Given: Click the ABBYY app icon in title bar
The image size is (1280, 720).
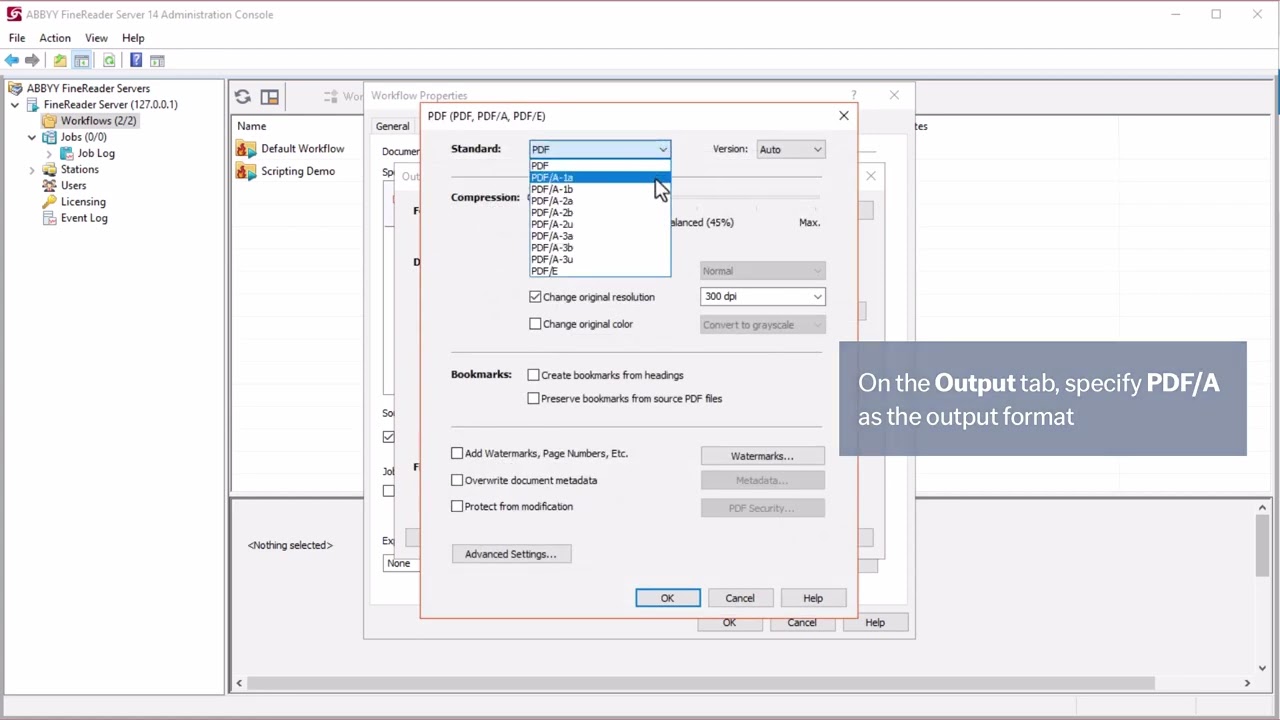Looking at the screenshot, I should (14, 14).
